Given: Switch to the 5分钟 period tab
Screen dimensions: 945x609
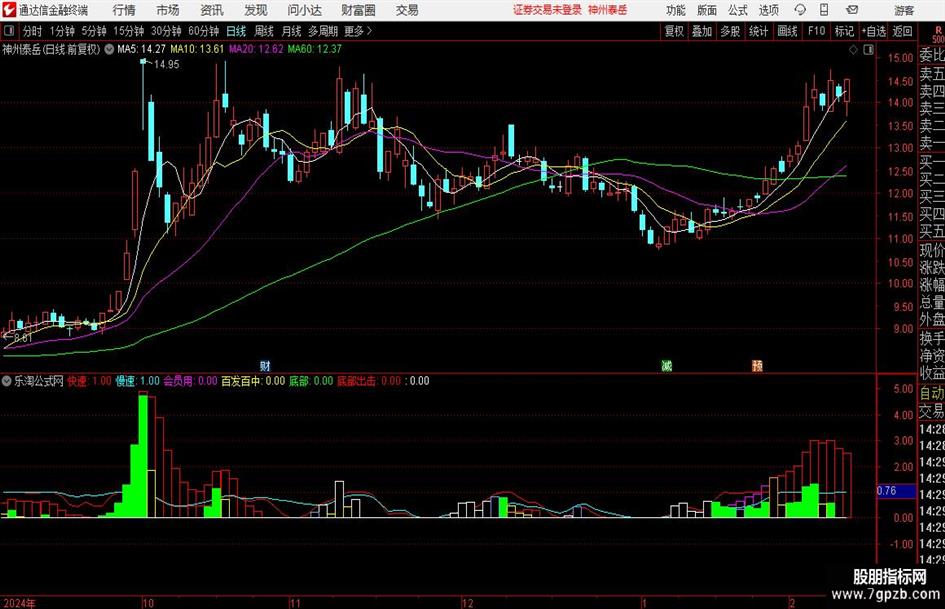Looking at the screenshot, I should [93, 31].
